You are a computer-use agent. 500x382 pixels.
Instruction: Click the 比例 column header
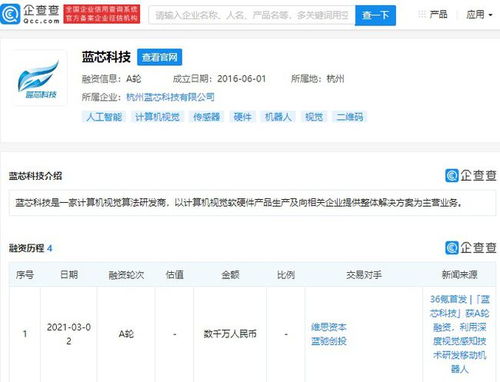tap(286, 275)
